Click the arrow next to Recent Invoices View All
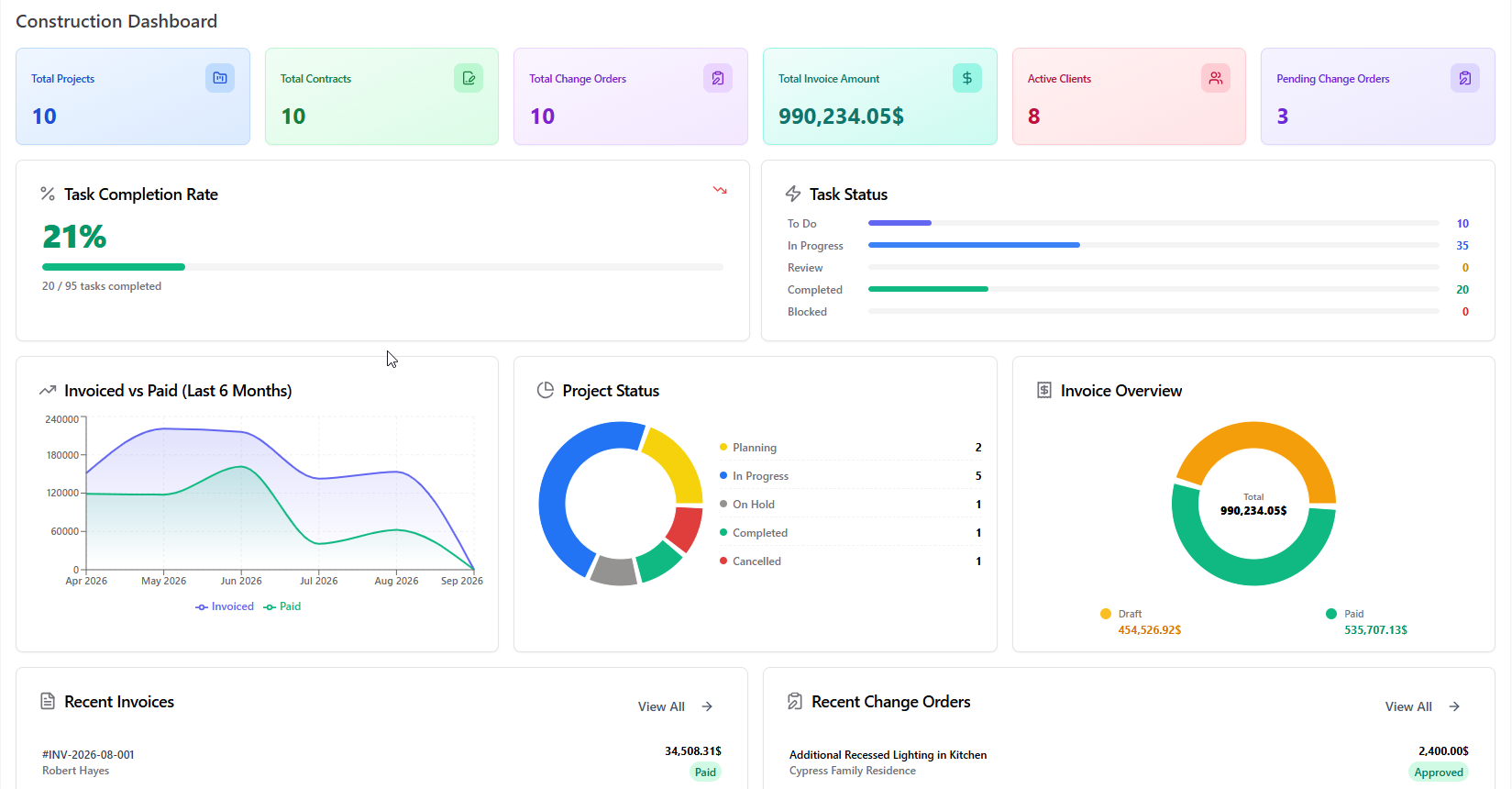 coord(707,706)
